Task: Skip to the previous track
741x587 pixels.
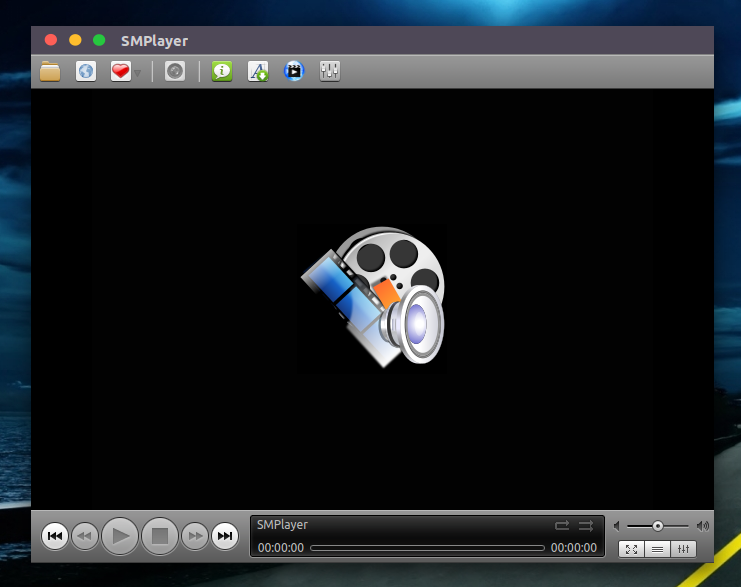Action: coord(55,536)
